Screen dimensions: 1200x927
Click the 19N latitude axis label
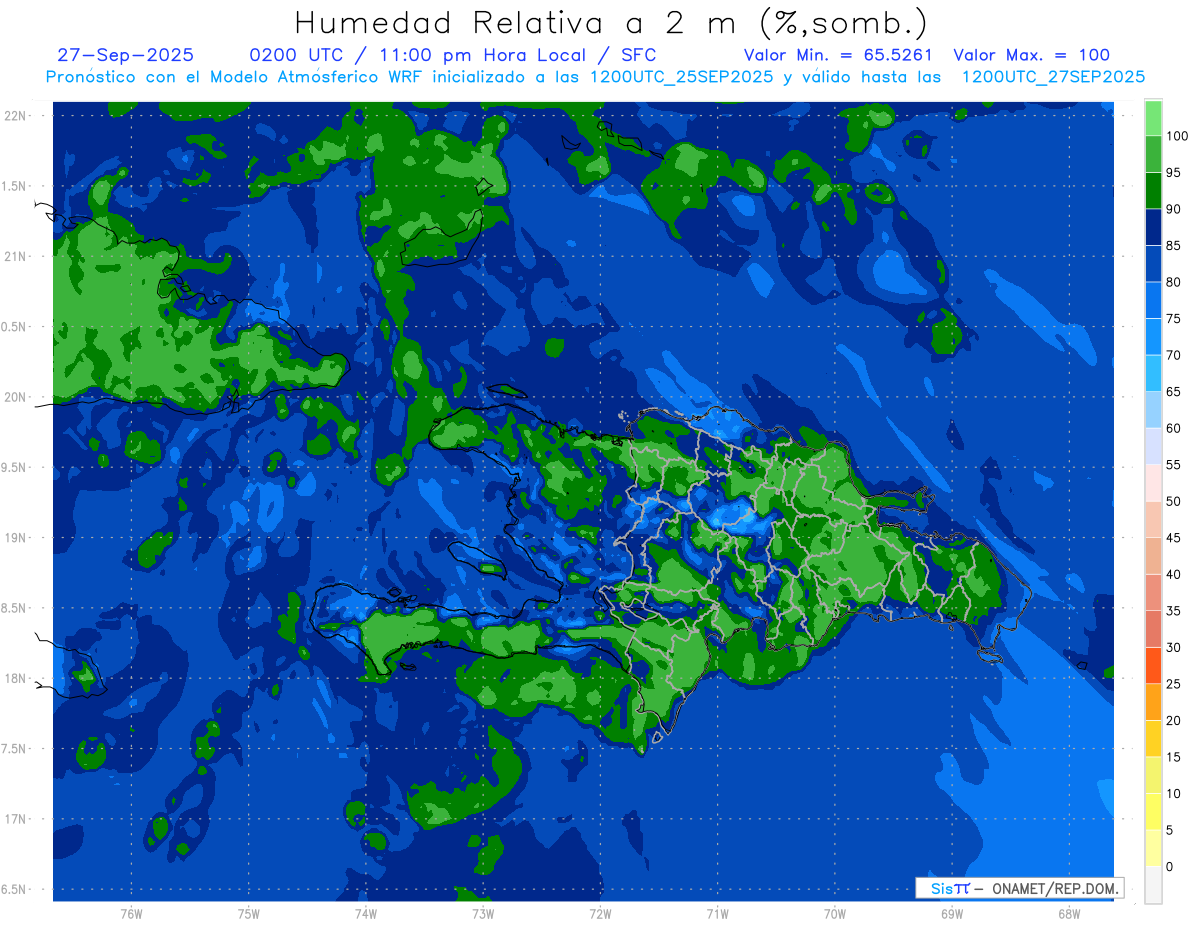pyautogui.click(x=15, y=538)
